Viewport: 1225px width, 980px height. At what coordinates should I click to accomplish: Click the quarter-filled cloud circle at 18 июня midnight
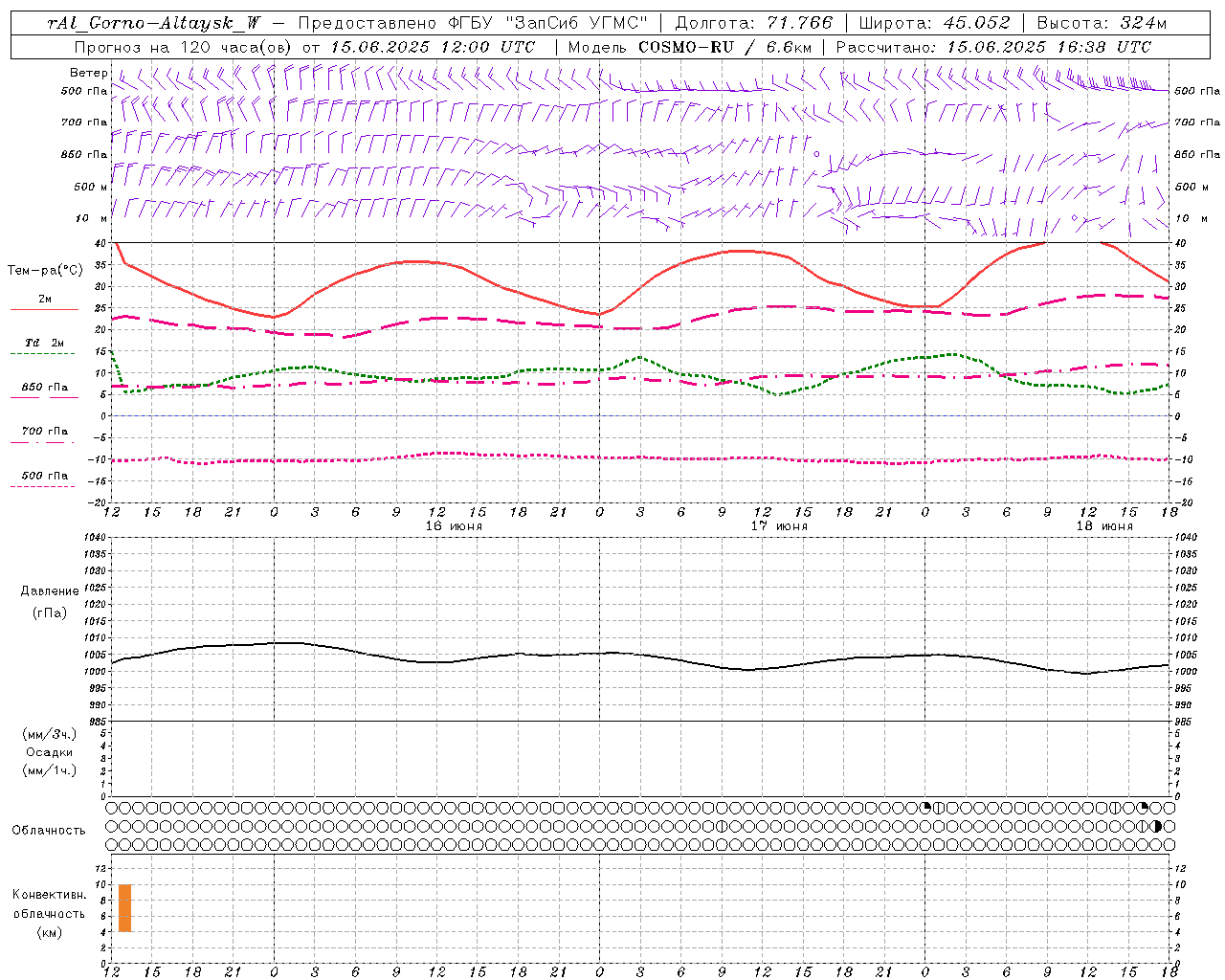[x=925, y=808]
